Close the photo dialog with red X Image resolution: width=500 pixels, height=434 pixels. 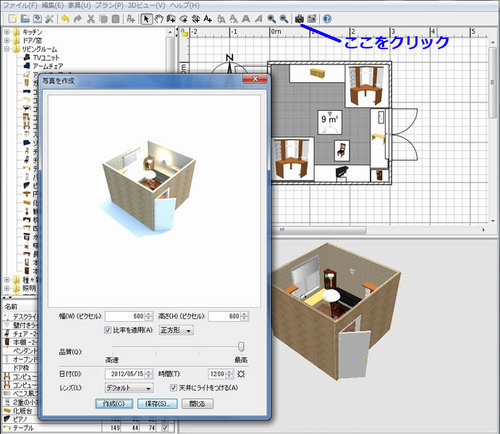[255, 79]
